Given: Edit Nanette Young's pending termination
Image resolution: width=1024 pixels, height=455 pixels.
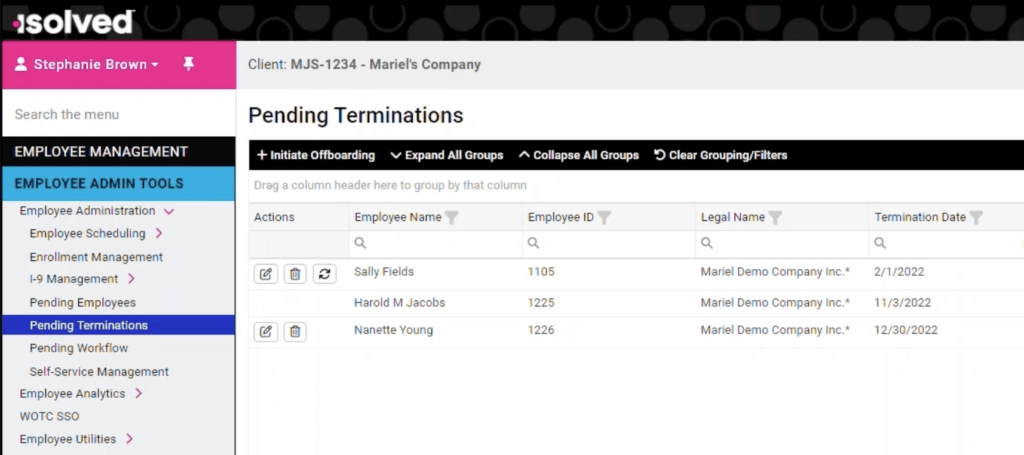Looking at the screenshot, I should coord(266,332).
